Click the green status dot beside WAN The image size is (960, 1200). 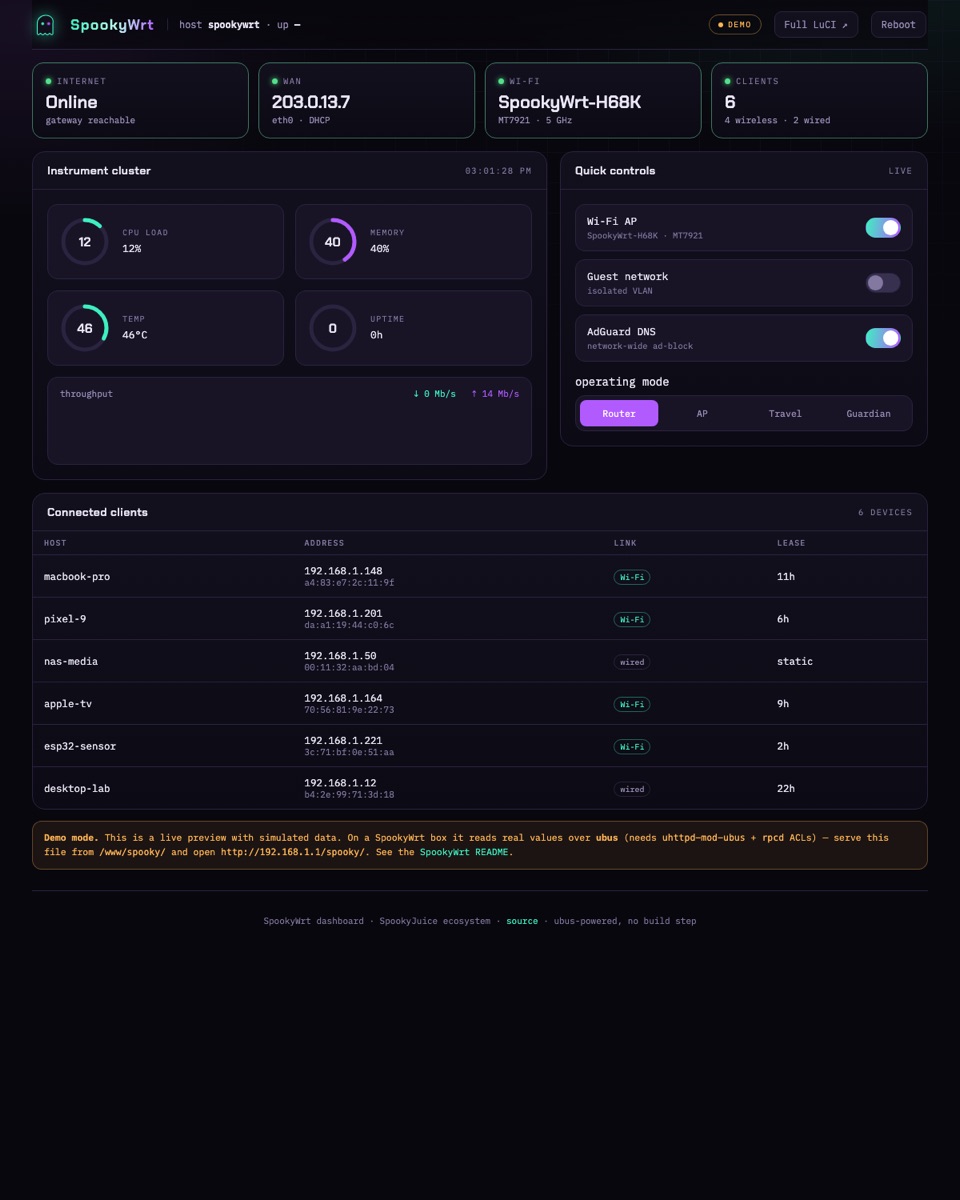tap(275, 81)
